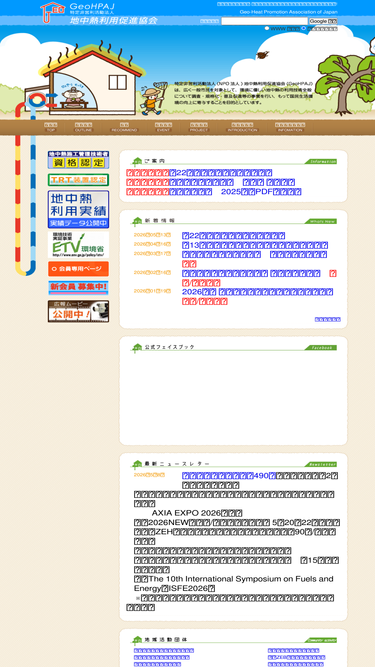The image size is (375, 667).
Task: Click the AXIA EXPO 2026 newsletter line
Action: pos(197,513)
